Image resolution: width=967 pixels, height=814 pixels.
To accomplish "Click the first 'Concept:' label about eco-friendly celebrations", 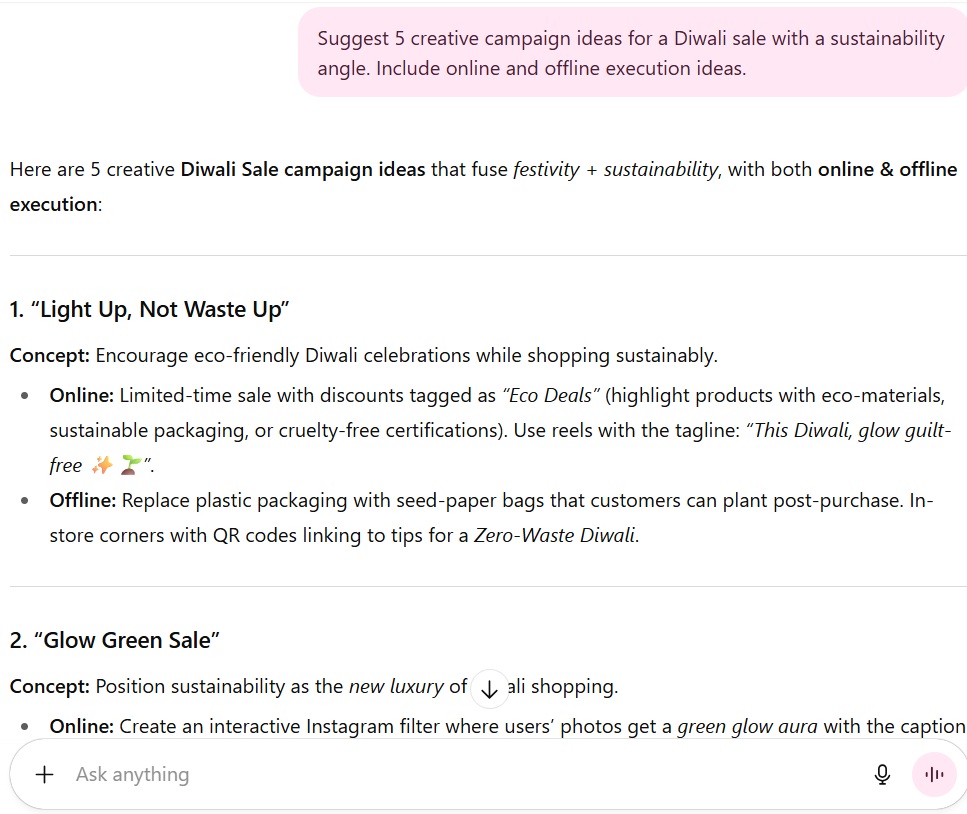I will (50, 356).
